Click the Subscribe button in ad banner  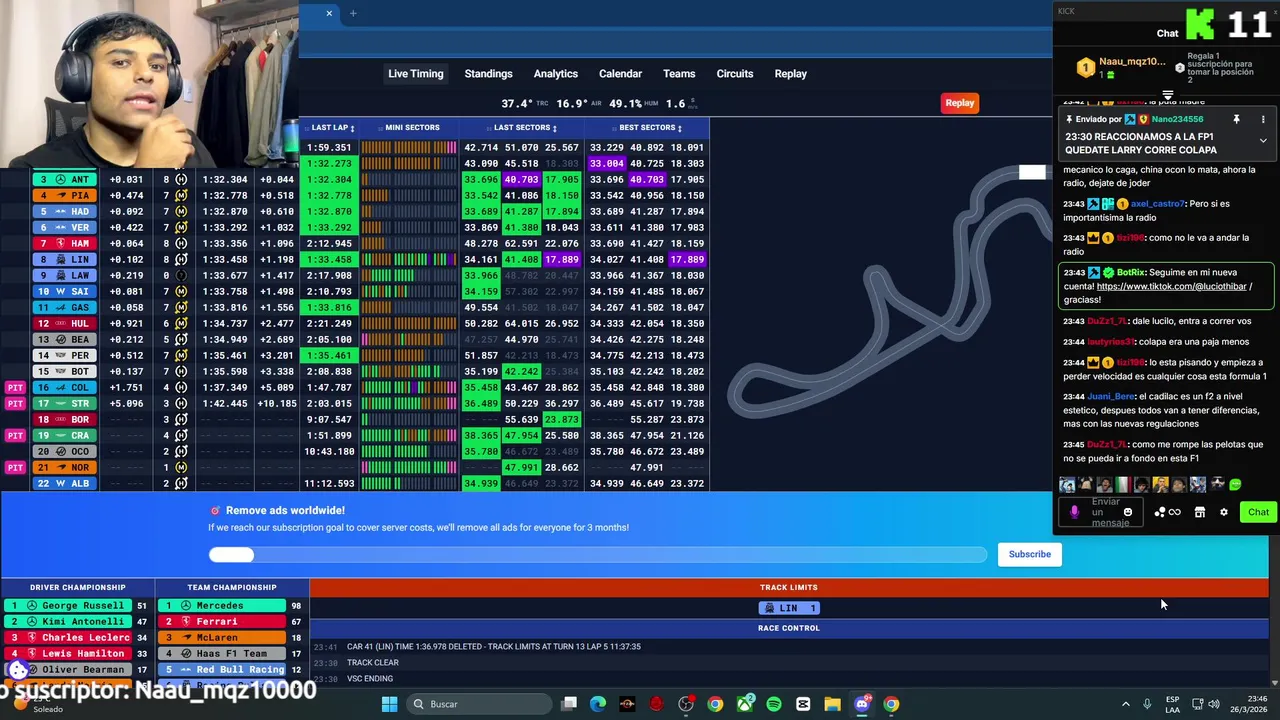(1029, 554)
